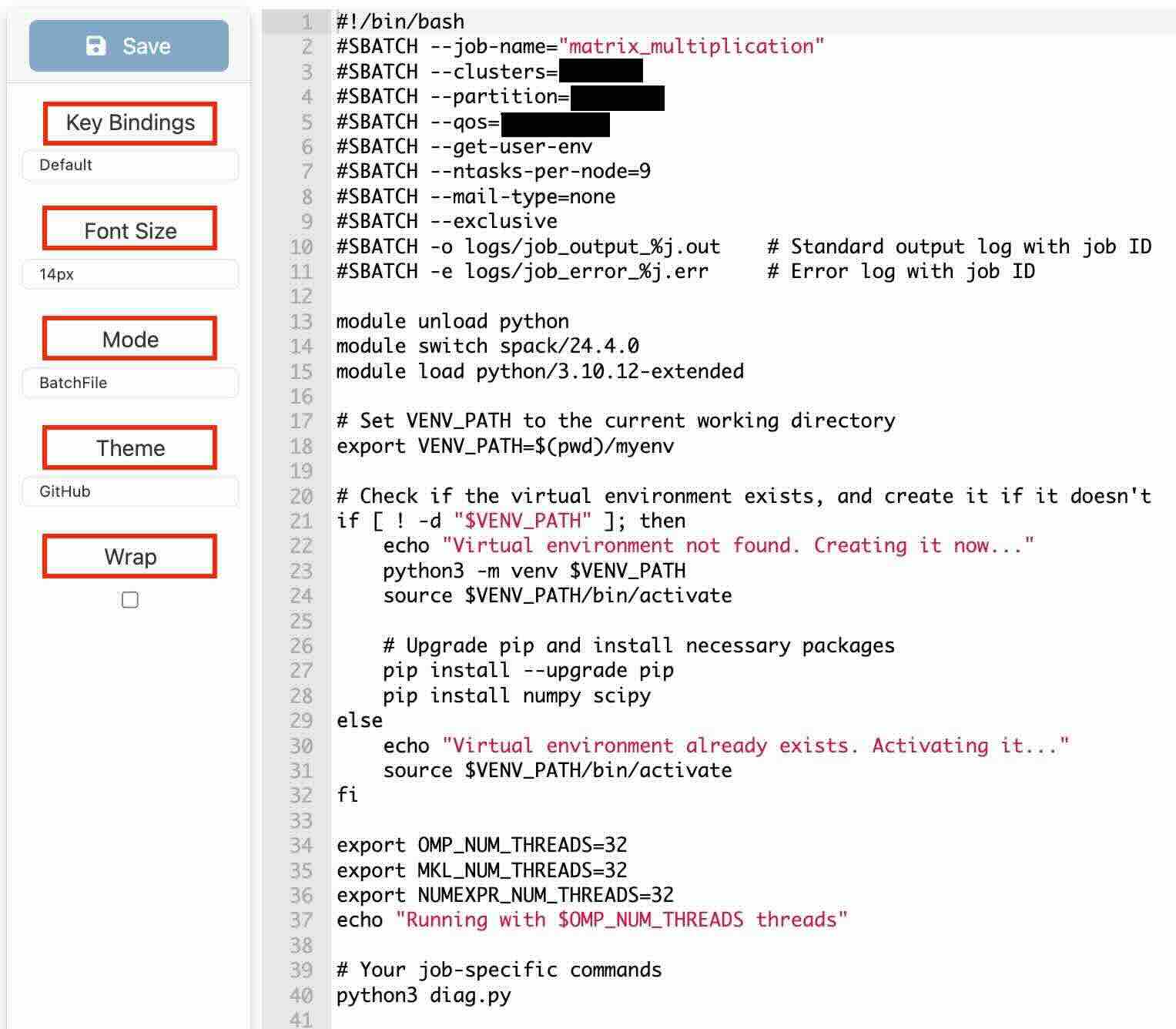Open the Mode dropdown set to BatchFile

[x=130, y=383]
